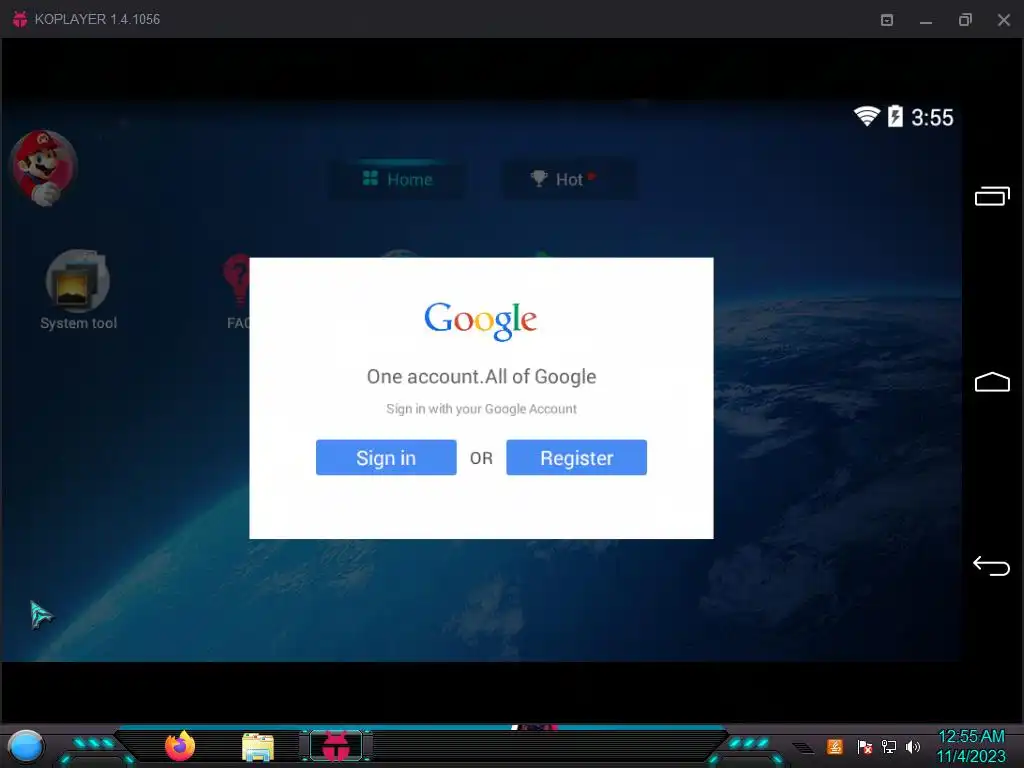Switch to the Hot tab
This screenshot has width=1024, height=768.
click(568, 179)
